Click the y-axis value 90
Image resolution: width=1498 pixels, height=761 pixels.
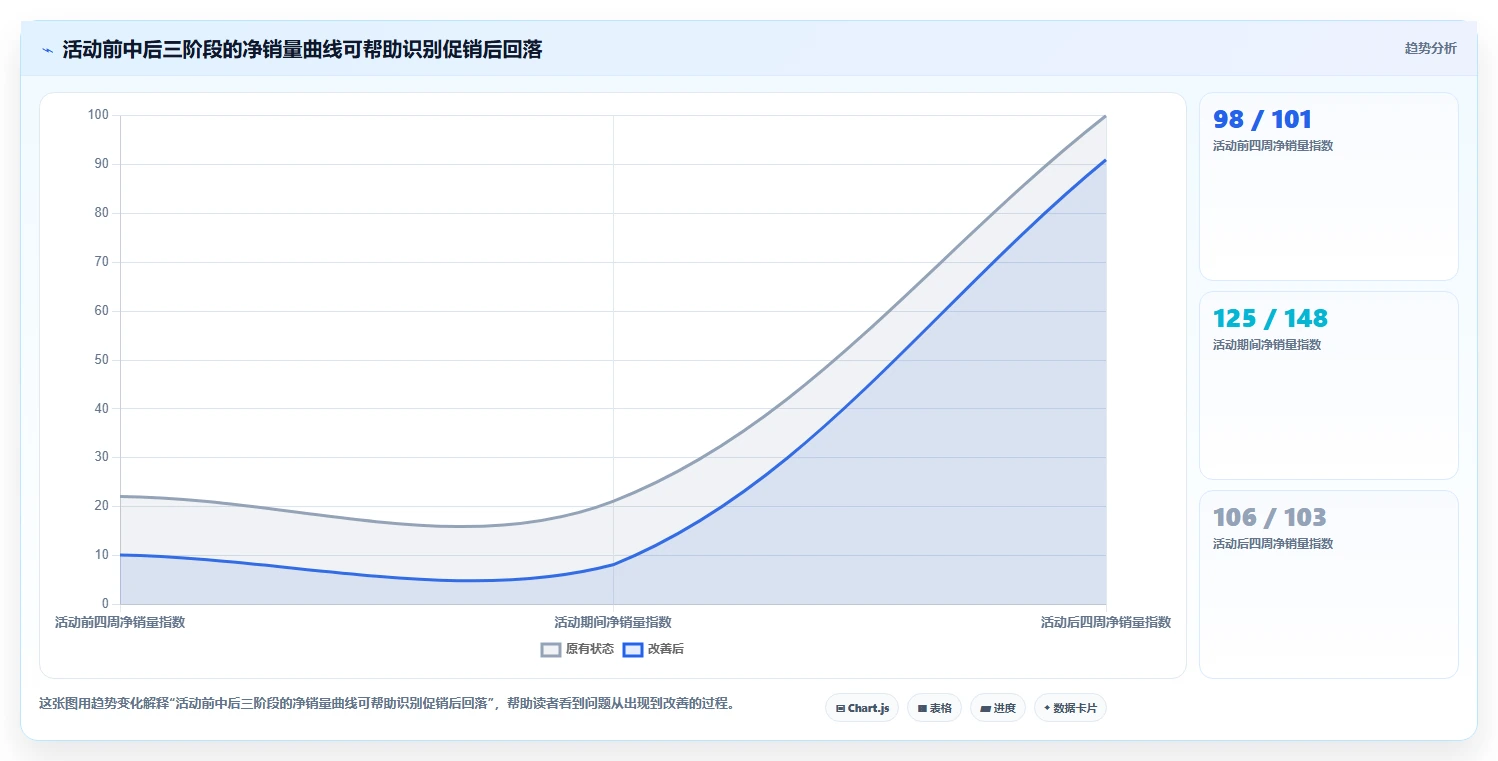click(101, 164)
